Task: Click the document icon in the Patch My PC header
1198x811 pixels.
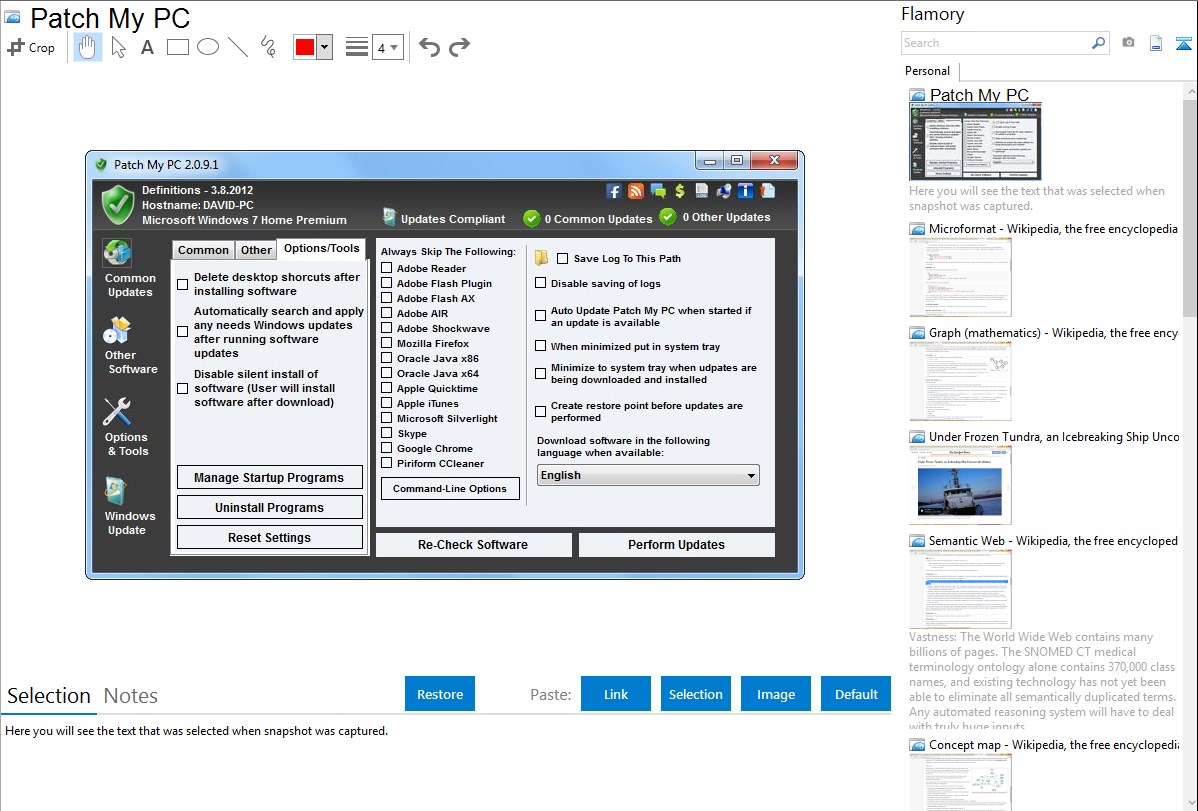Action: pos(767,191)
